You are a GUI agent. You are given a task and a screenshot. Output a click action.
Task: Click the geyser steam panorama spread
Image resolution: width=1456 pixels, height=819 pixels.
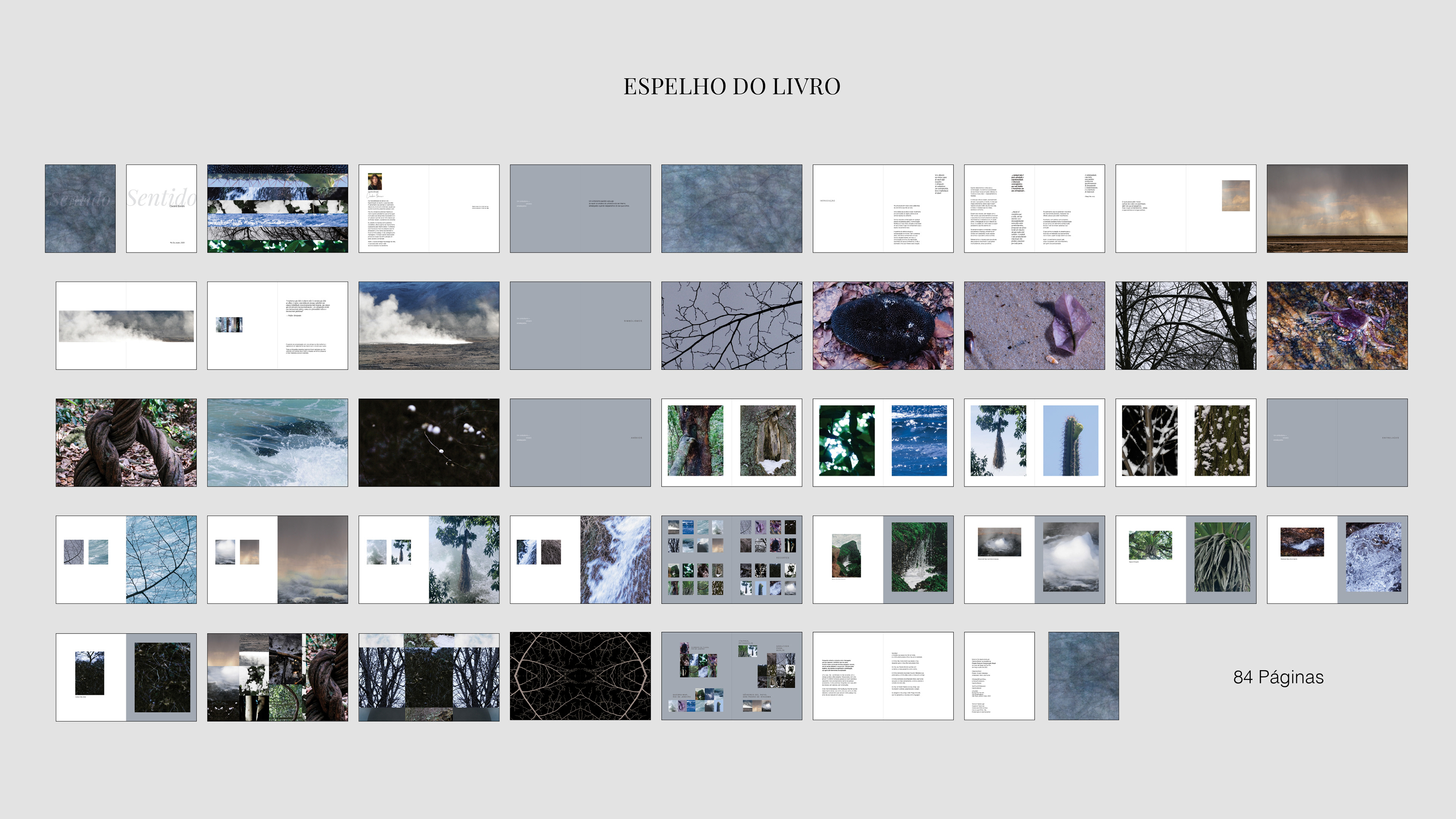(126, 326)
